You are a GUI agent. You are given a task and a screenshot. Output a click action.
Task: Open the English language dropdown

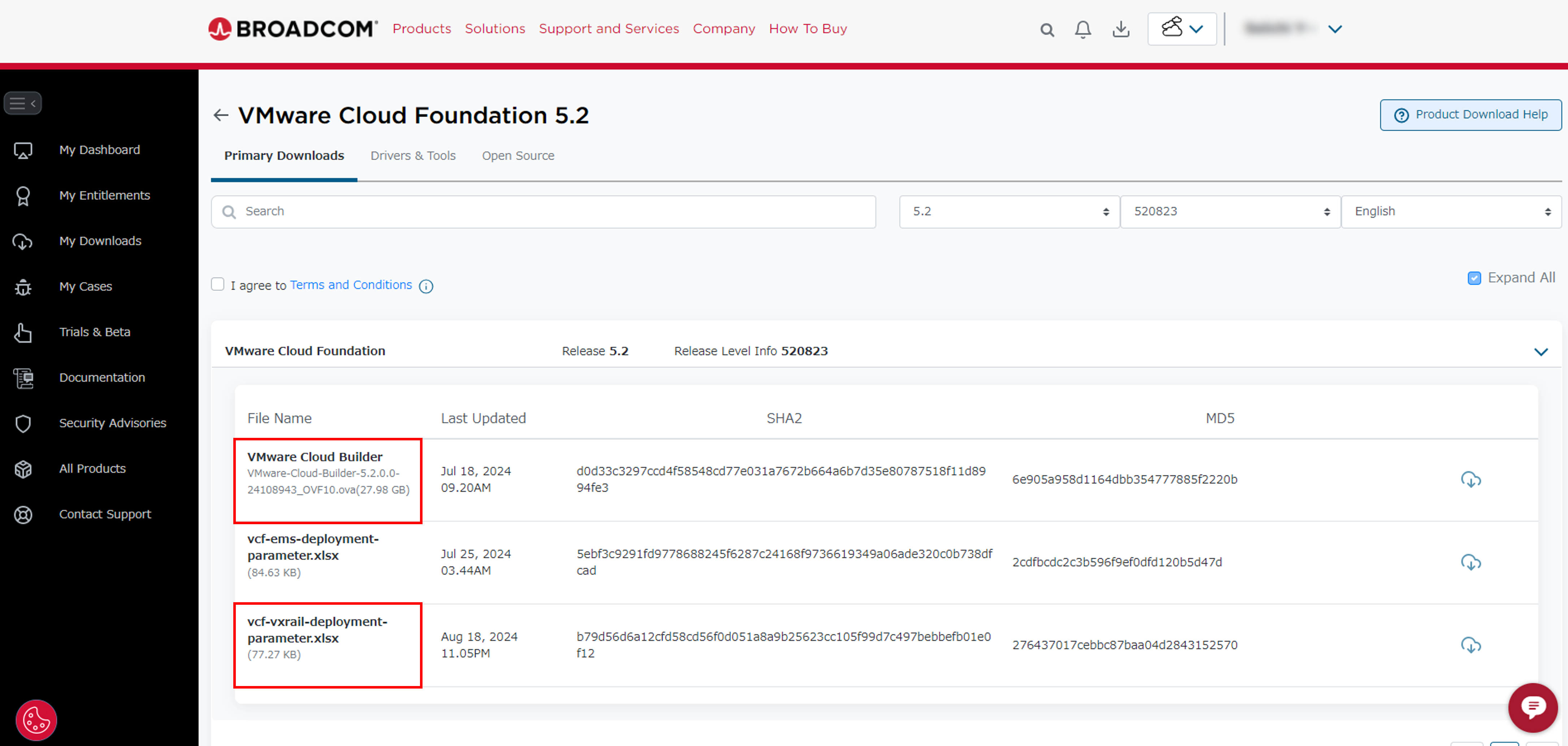coord(1451,211)
